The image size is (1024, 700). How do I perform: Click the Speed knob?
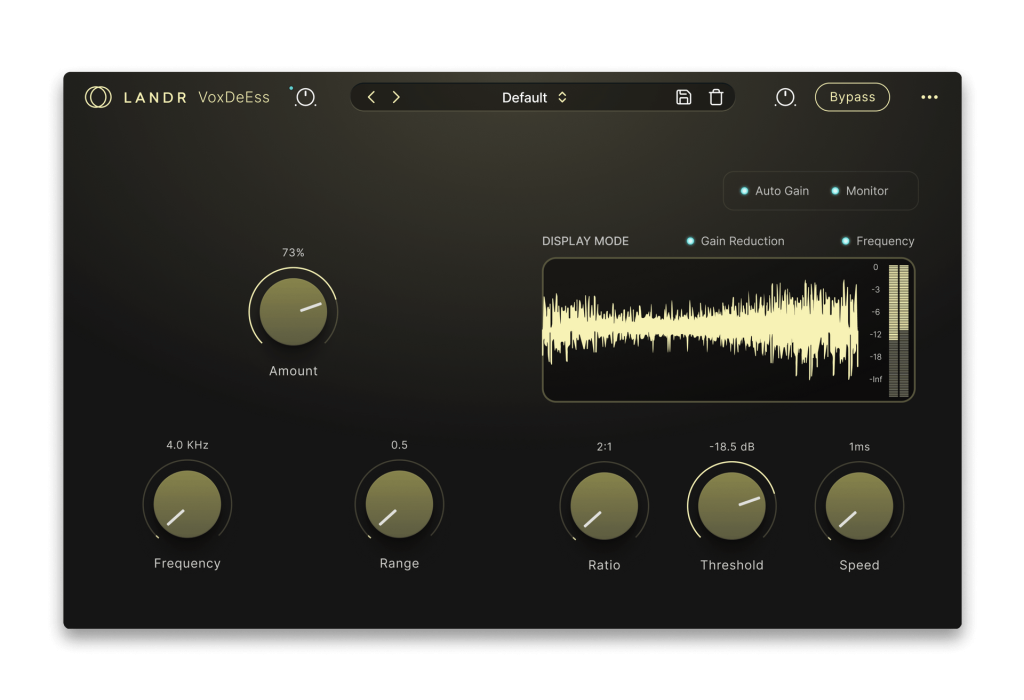click(859, 506)
